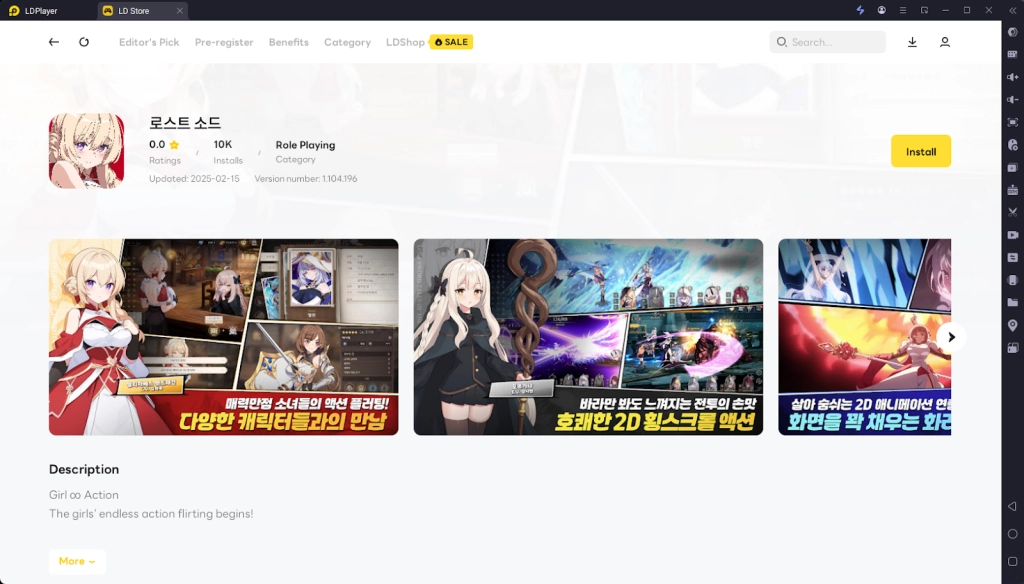Click the 10K installs value

tap(223, 144)
